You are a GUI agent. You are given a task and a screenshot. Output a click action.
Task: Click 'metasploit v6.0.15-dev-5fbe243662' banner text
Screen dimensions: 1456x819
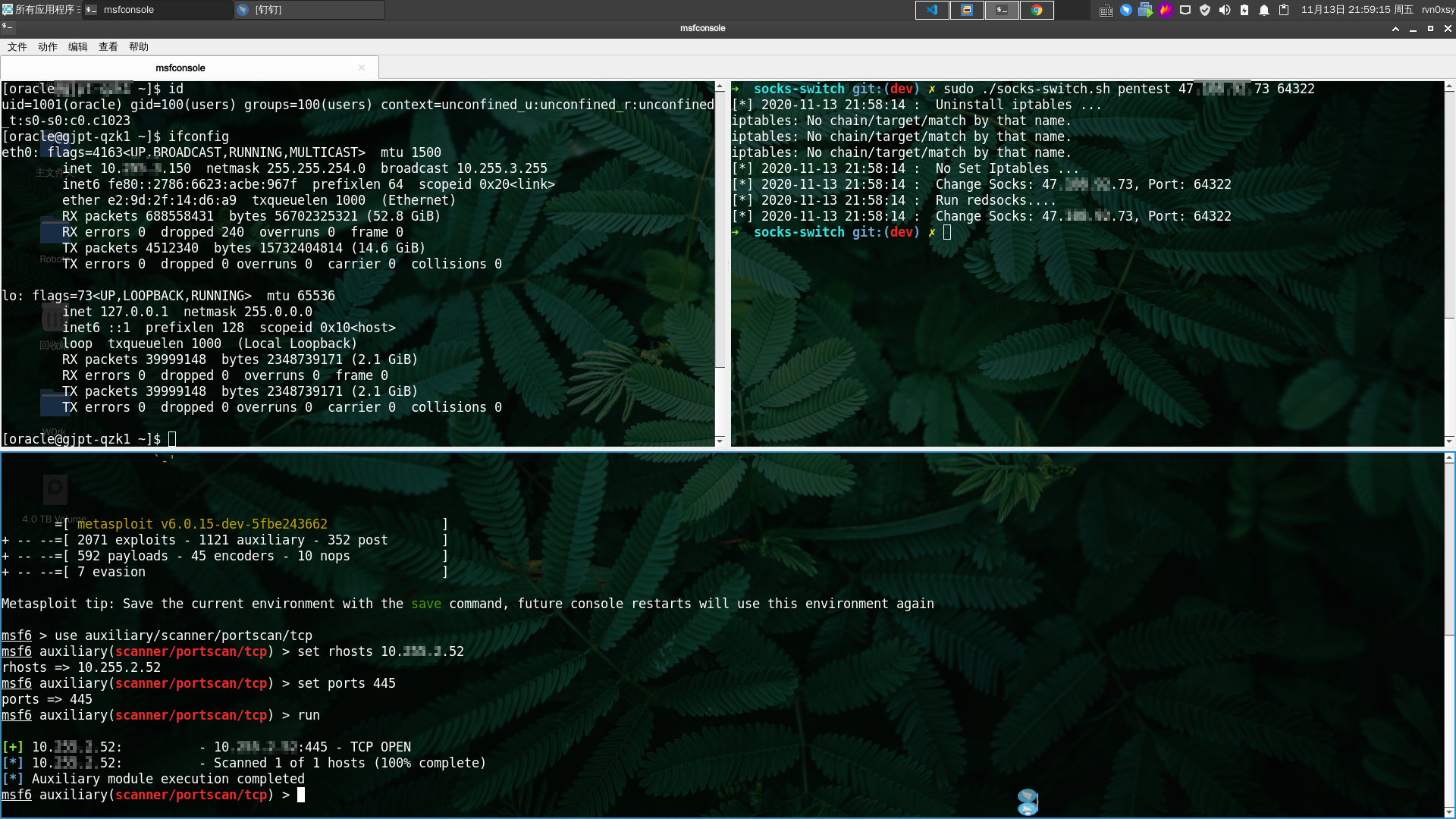pyautogui.click(x=202, y=524)
